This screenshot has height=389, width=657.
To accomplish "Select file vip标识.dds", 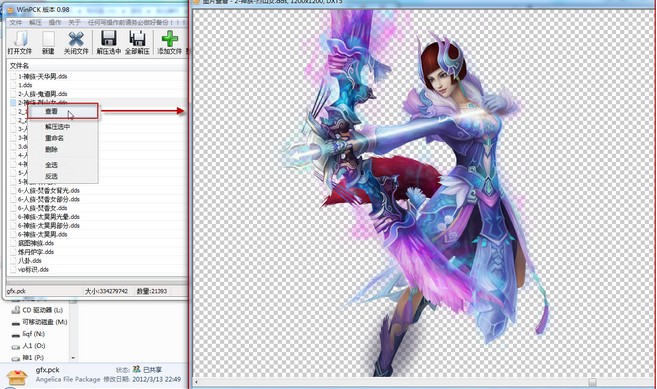I will point(33,270).
